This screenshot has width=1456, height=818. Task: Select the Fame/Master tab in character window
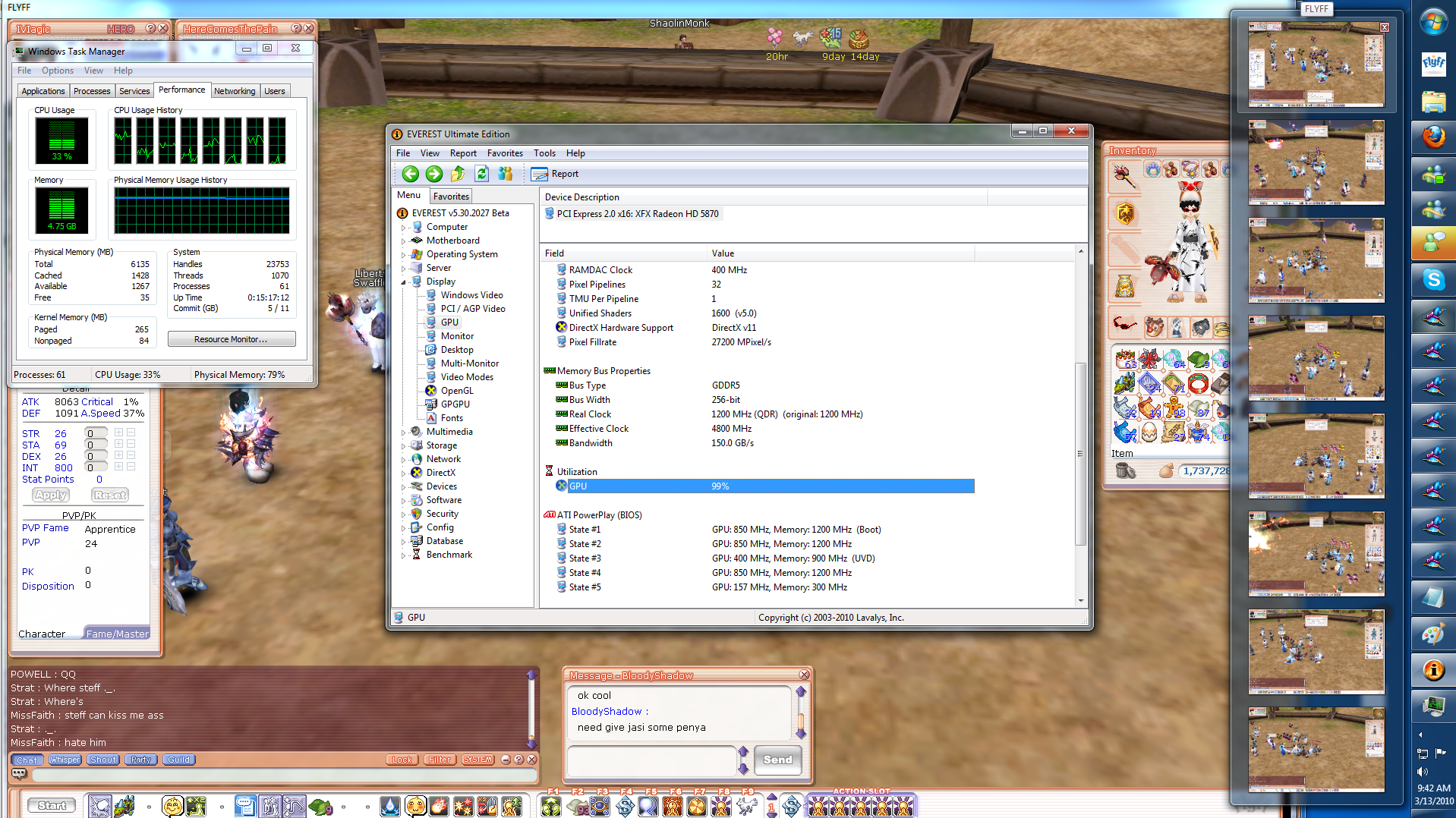(117, 634)
